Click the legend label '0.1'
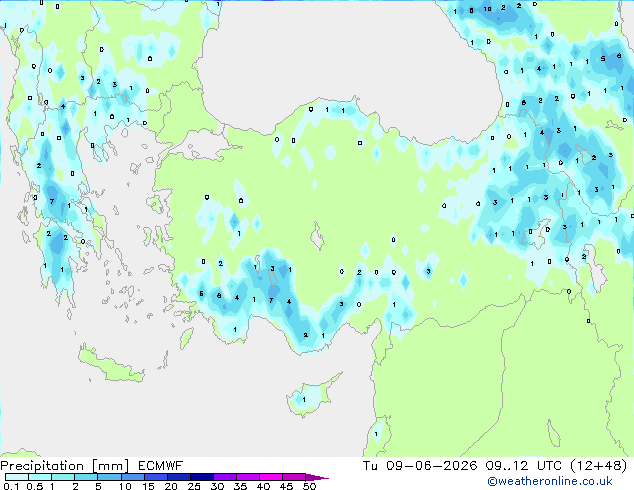The image size is (634, 490). pyautogui.click(x=11, y=486)
